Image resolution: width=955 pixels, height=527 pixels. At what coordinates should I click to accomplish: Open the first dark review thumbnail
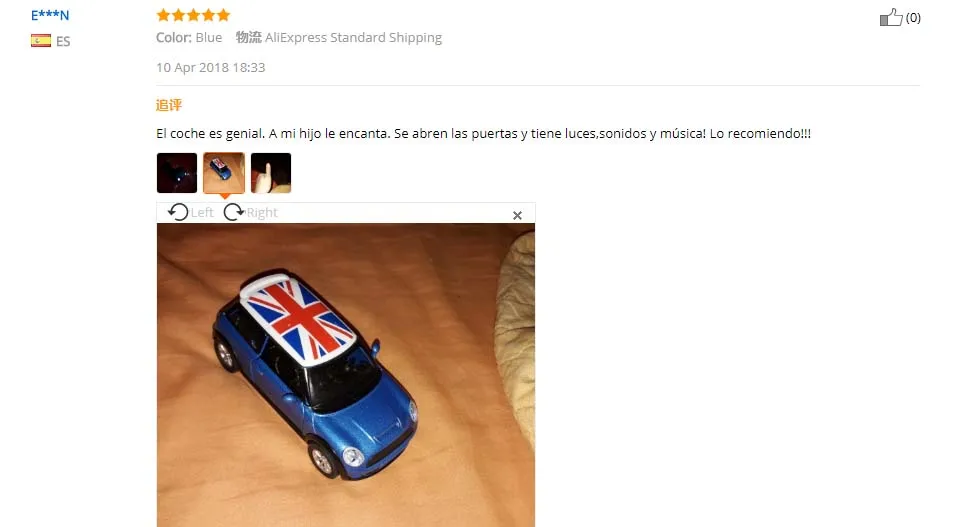(177, 173)
